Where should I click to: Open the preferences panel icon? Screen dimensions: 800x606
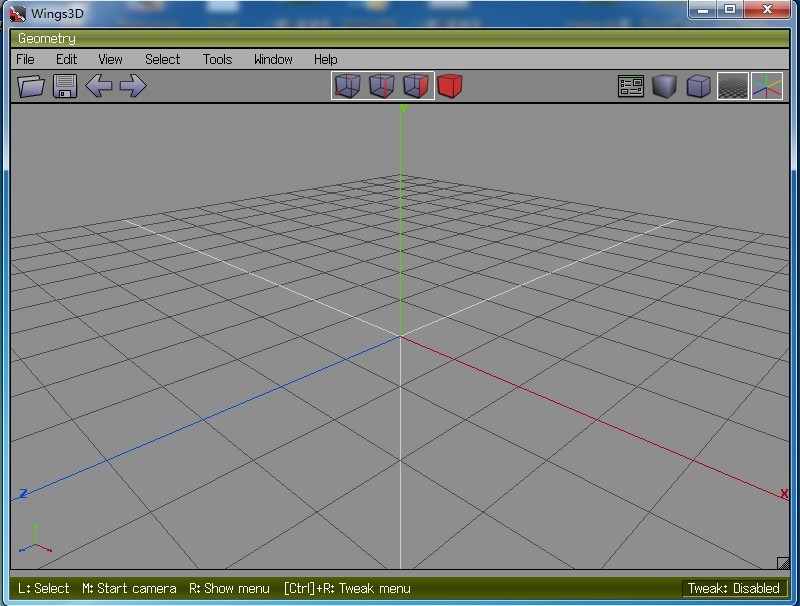[631, 87]
